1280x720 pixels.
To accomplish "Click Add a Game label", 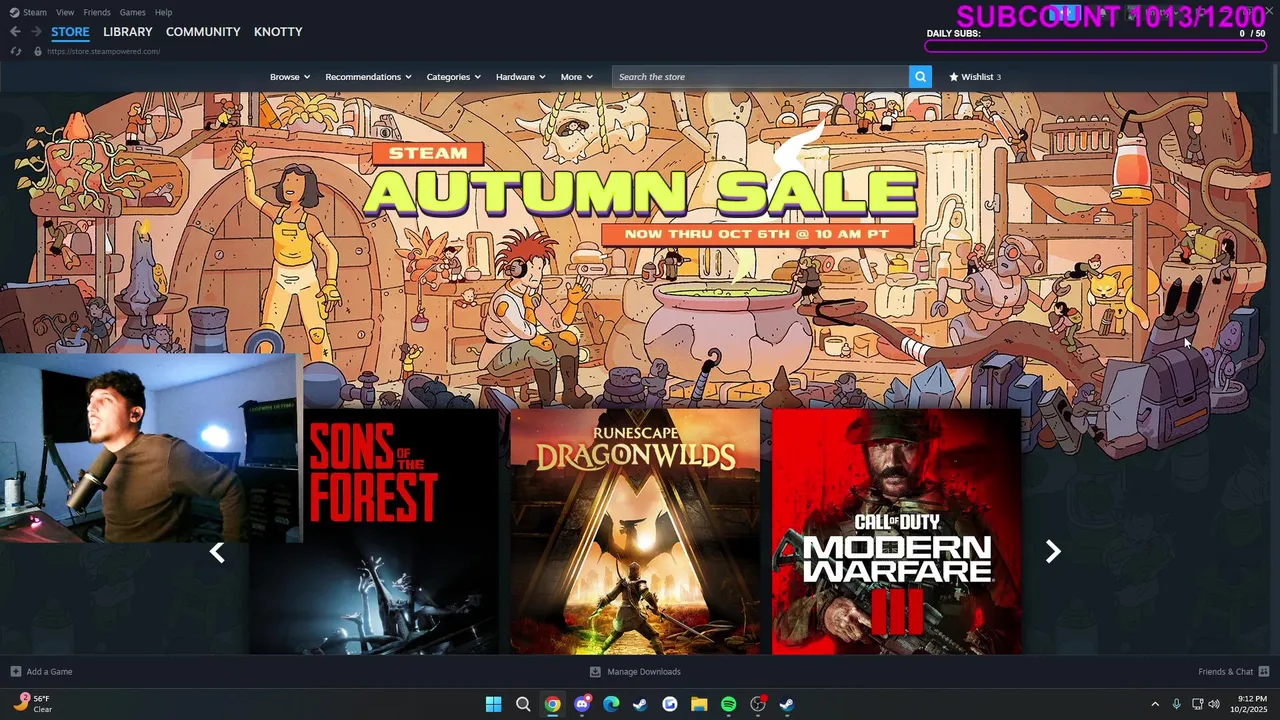I will (x=49, y=672).
